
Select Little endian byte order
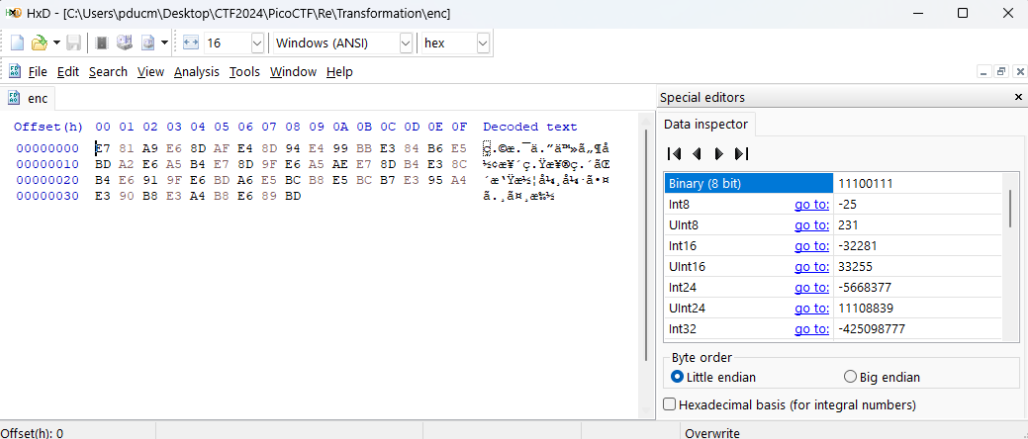coord(679,377)
